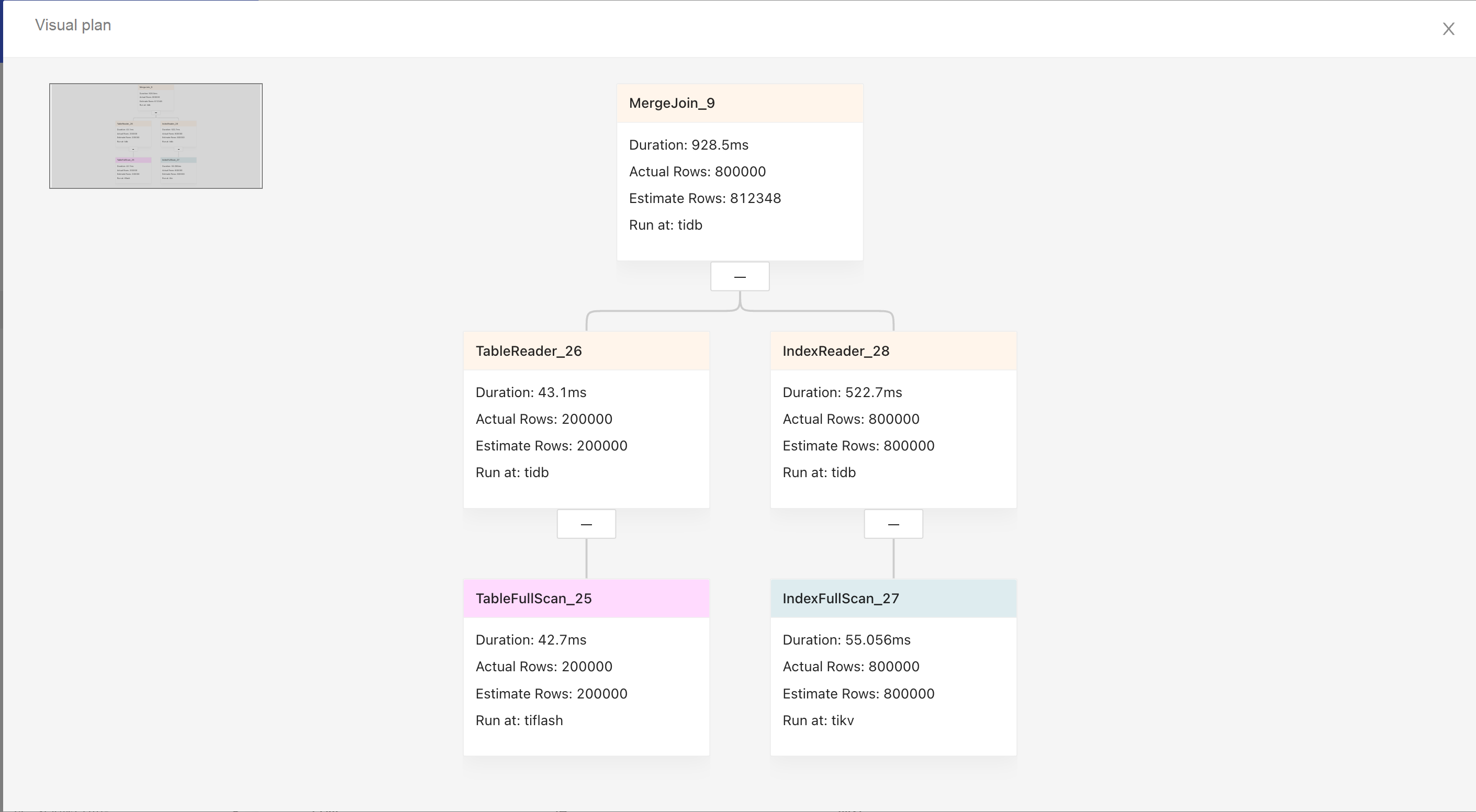The width and height of the screenshot is (1476, 812).
Task: Select the blue IndexFullScan_27 header
Action: pyautogui.click(x=893, y=599)
